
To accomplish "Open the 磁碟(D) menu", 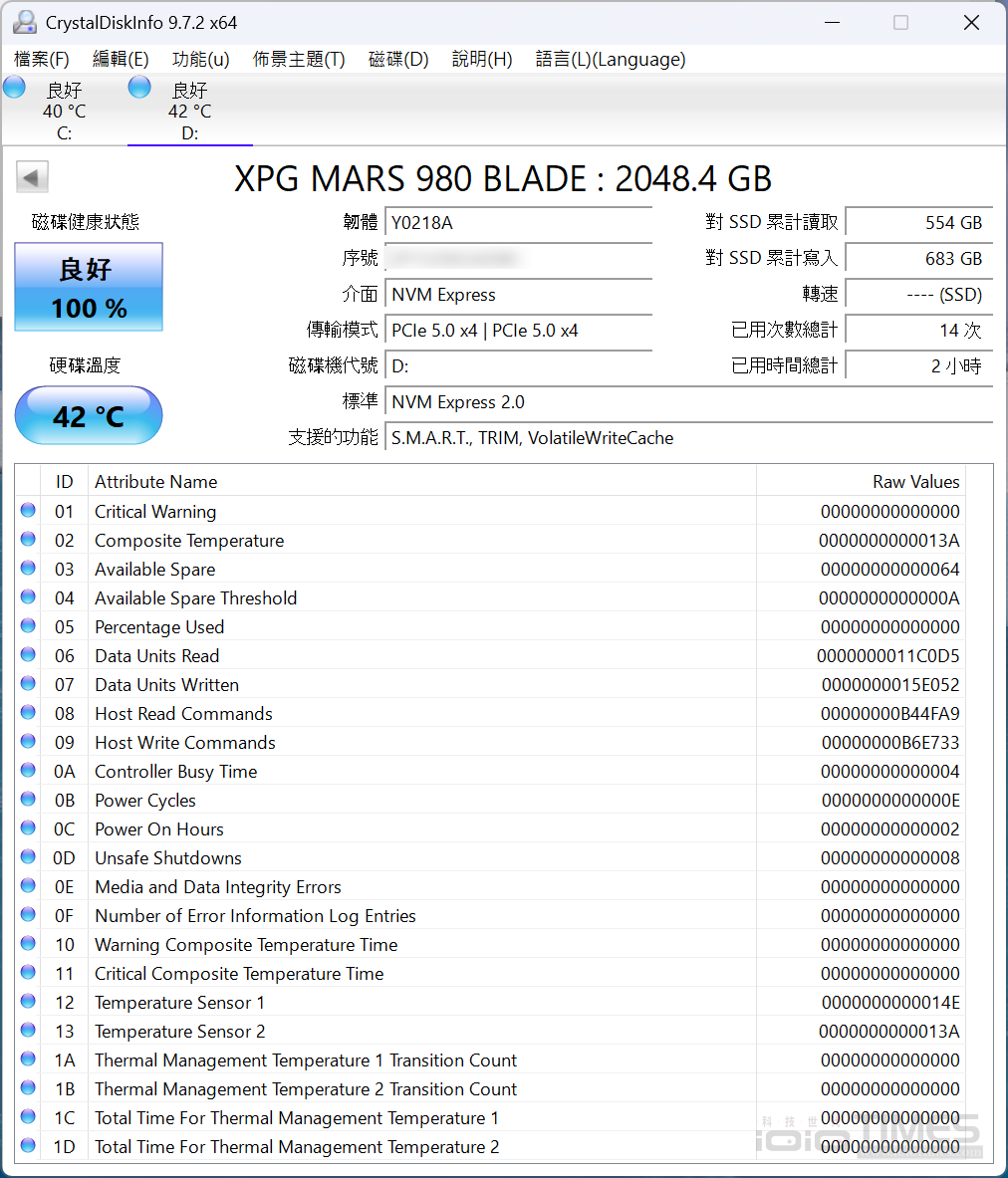I will pos(398,60).
